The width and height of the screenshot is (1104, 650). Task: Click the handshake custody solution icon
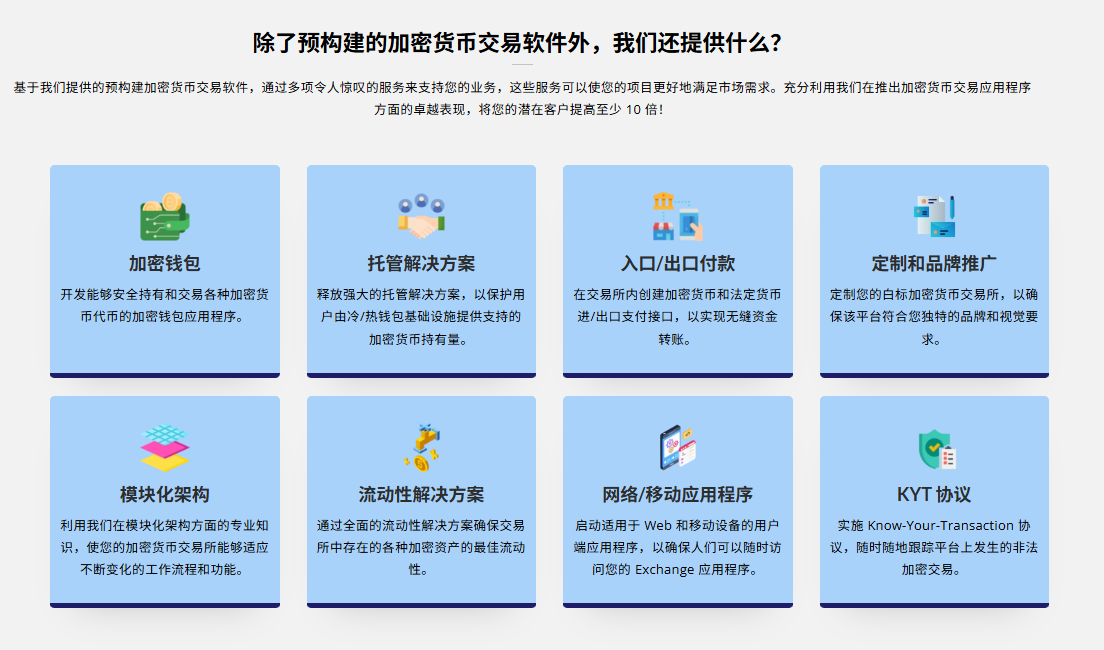pos(421,216)
